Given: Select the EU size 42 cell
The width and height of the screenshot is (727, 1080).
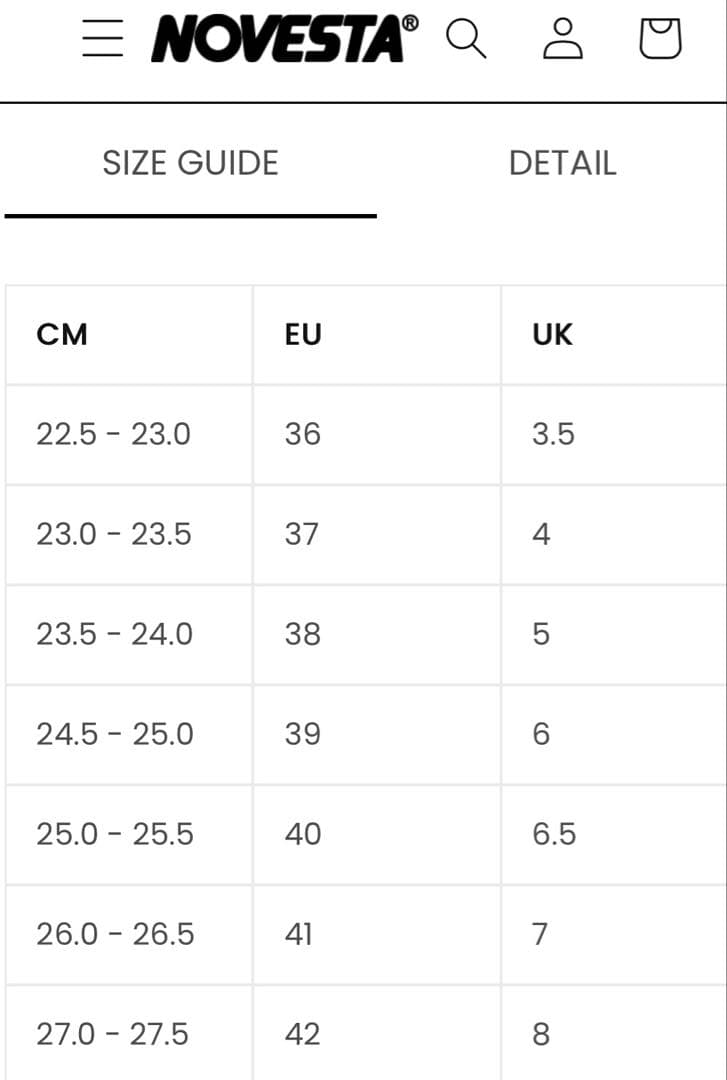Looking at the screenshot, I should (x=303, y=1034).
